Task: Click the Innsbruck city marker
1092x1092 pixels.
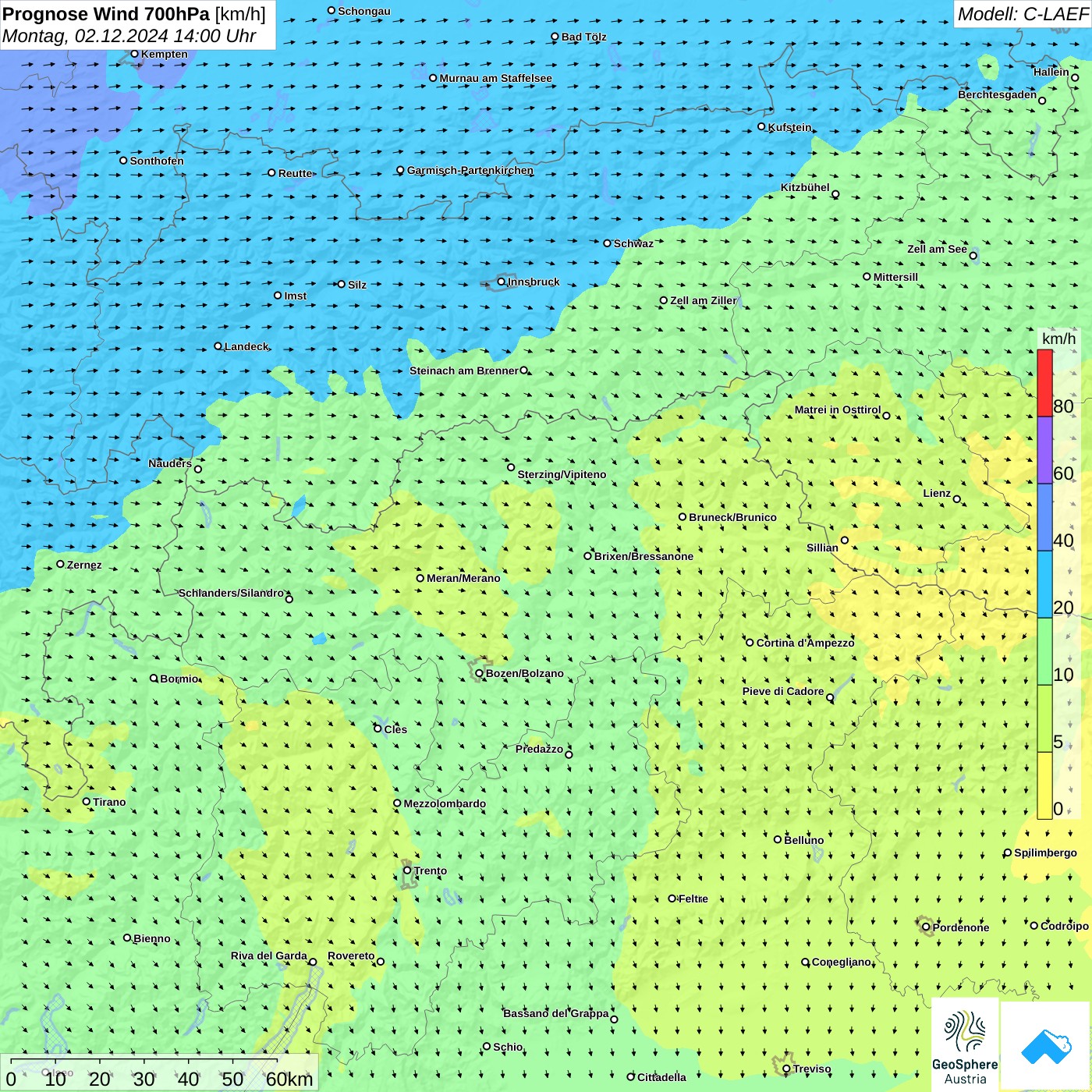Action: [502, 282]
